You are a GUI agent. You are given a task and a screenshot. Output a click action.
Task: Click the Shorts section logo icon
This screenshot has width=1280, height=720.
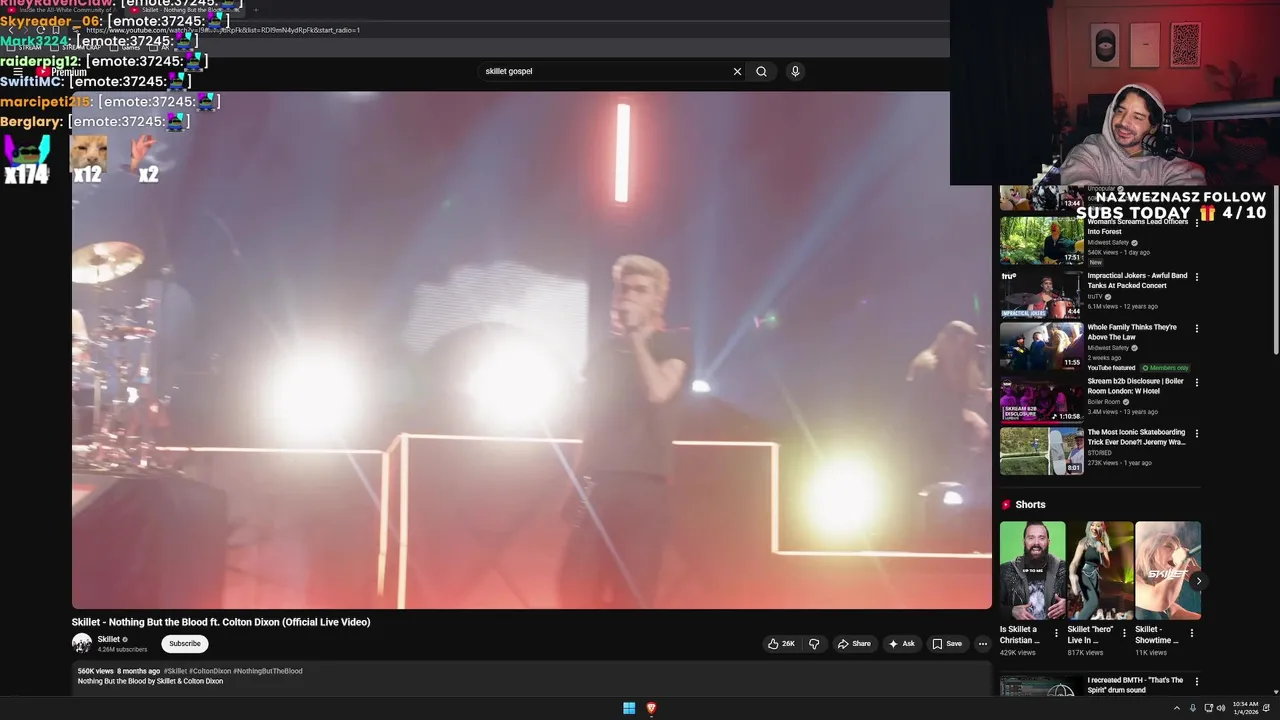[1006, 505]
